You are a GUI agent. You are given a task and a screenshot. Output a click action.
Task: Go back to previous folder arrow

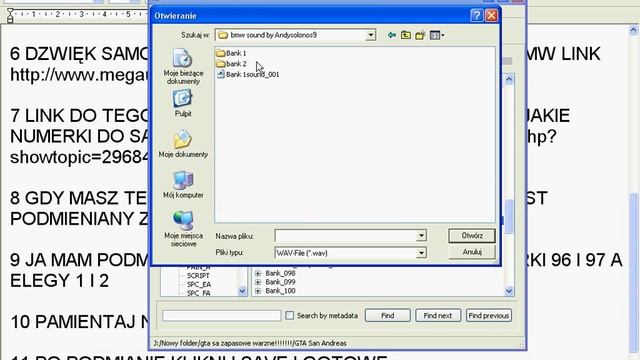[x=392, y=35]
